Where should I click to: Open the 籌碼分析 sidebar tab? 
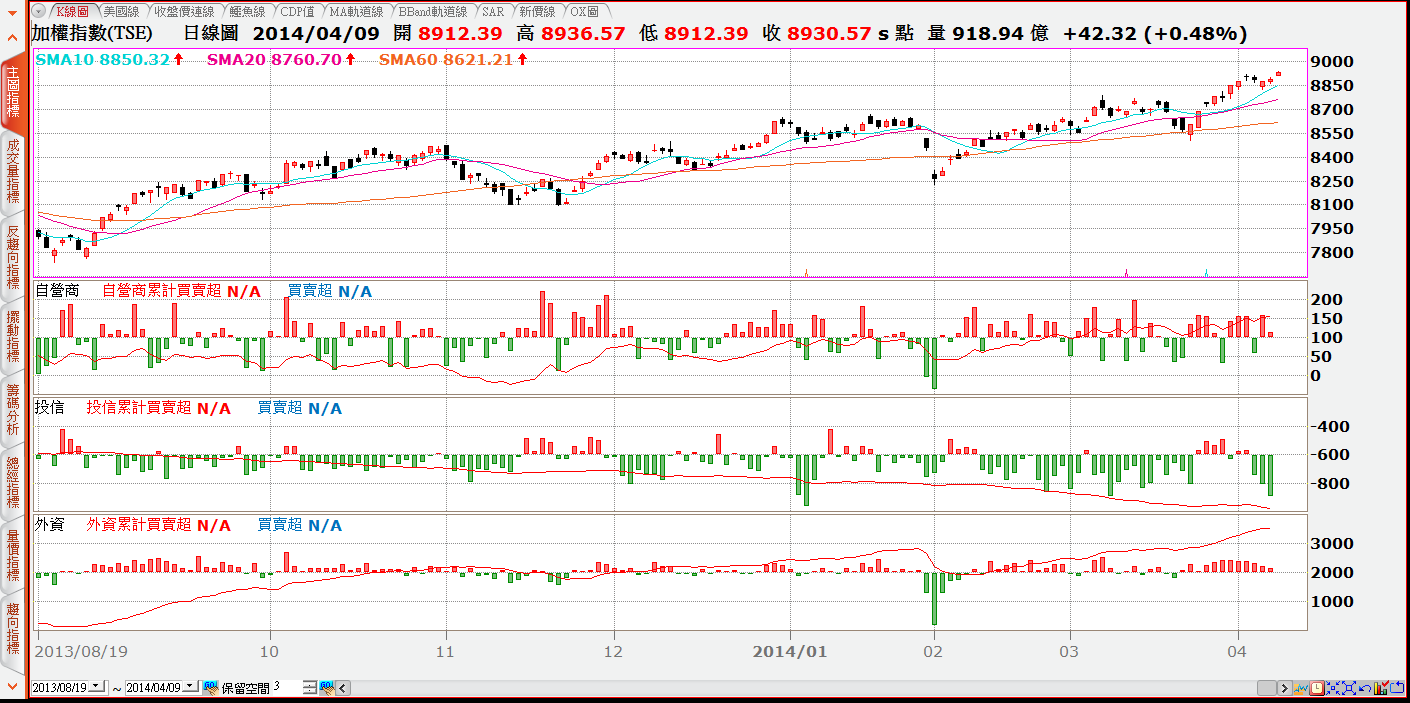click(13, 408)
